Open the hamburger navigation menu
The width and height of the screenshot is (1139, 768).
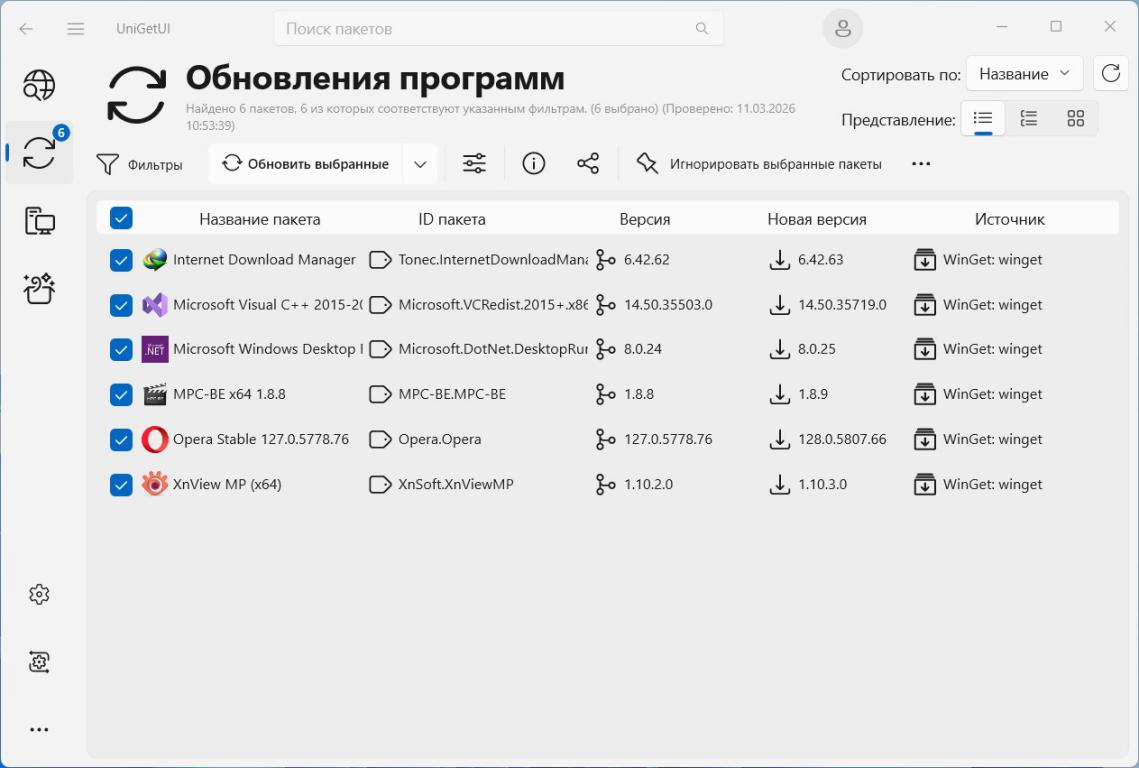pyautogui.click(x=76, y=29)
